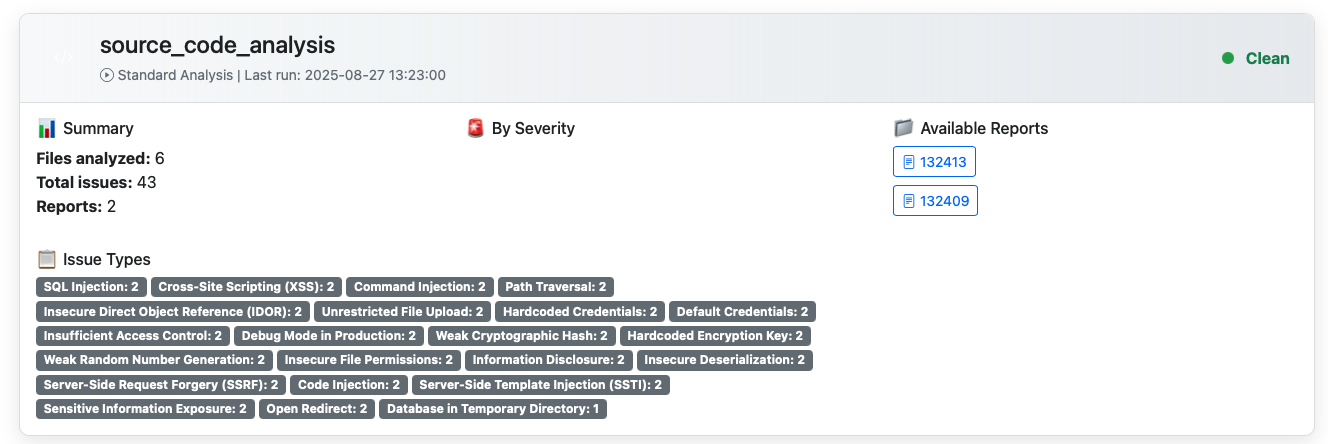Click the Summary bar chart icon
Screen dimensions: 1328x444
[46, 128]
